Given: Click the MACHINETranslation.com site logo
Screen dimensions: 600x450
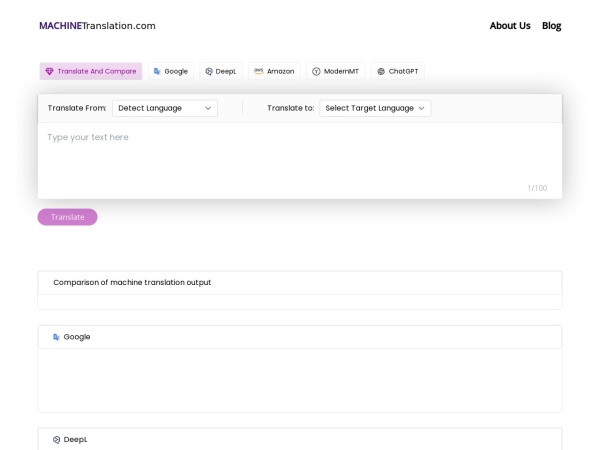Looking at the screenshot, I should pyautogui.click(x=97, y=25).
